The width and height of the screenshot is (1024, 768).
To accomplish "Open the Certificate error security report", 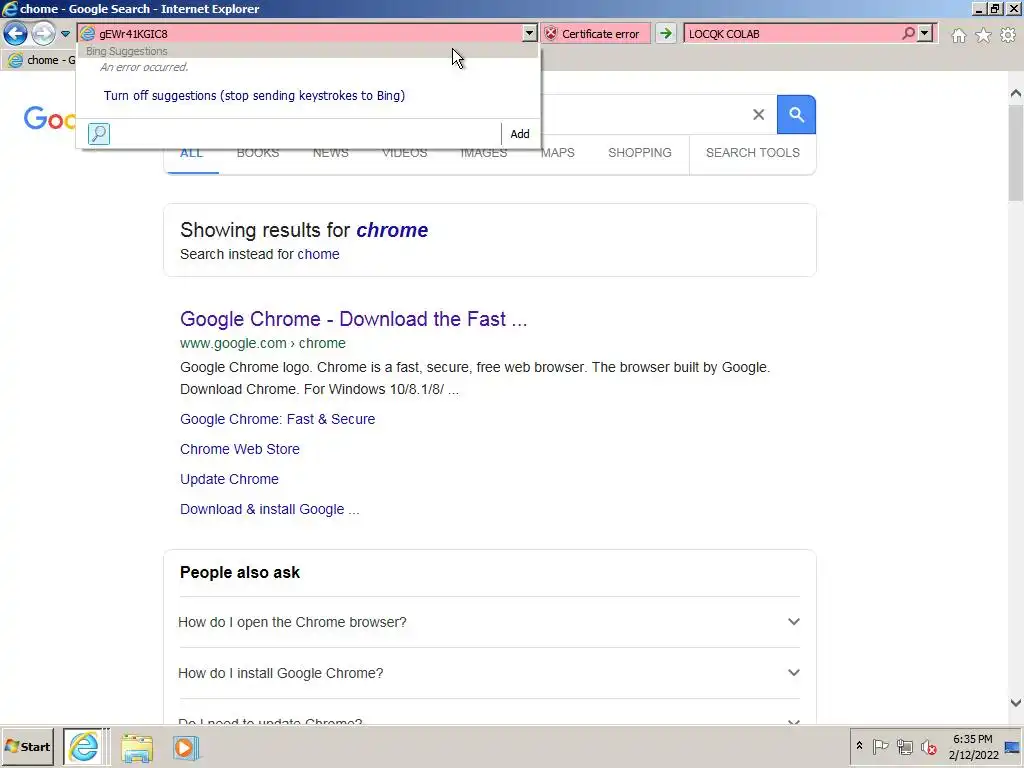I will 594,34.
